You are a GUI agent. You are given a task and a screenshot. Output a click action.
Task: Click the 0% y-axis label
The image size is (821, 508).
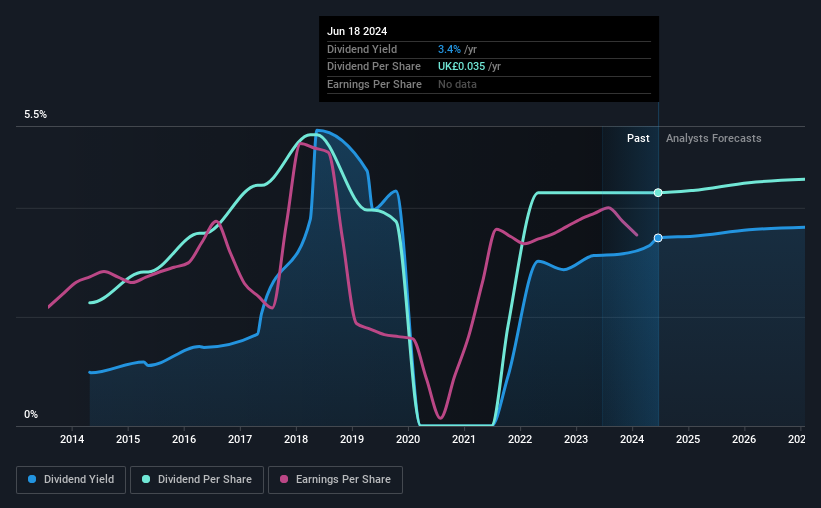click(x=31, y=415)
